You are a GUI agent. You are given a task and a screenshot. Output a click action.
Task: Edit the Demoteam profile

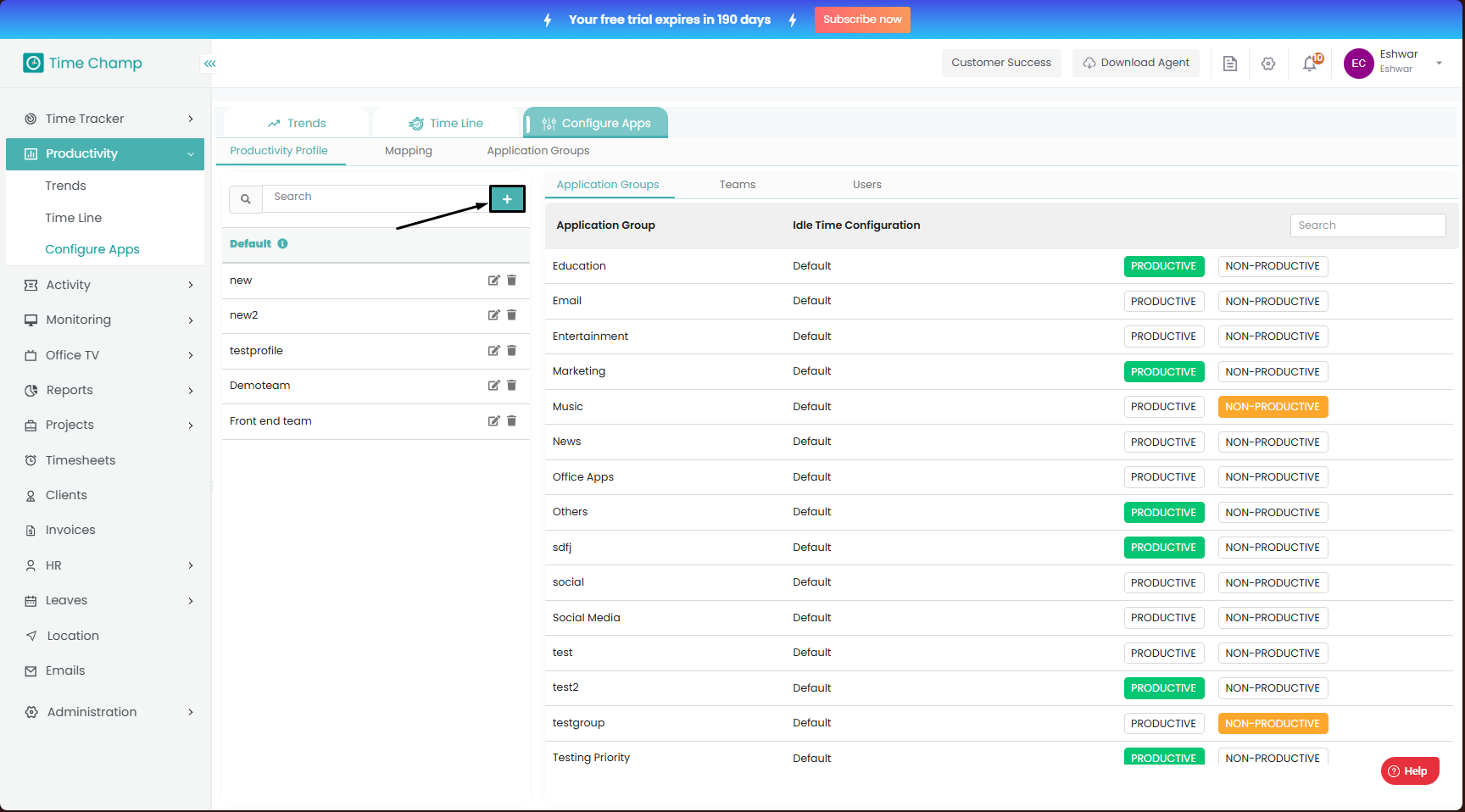[x=493, y=386]
